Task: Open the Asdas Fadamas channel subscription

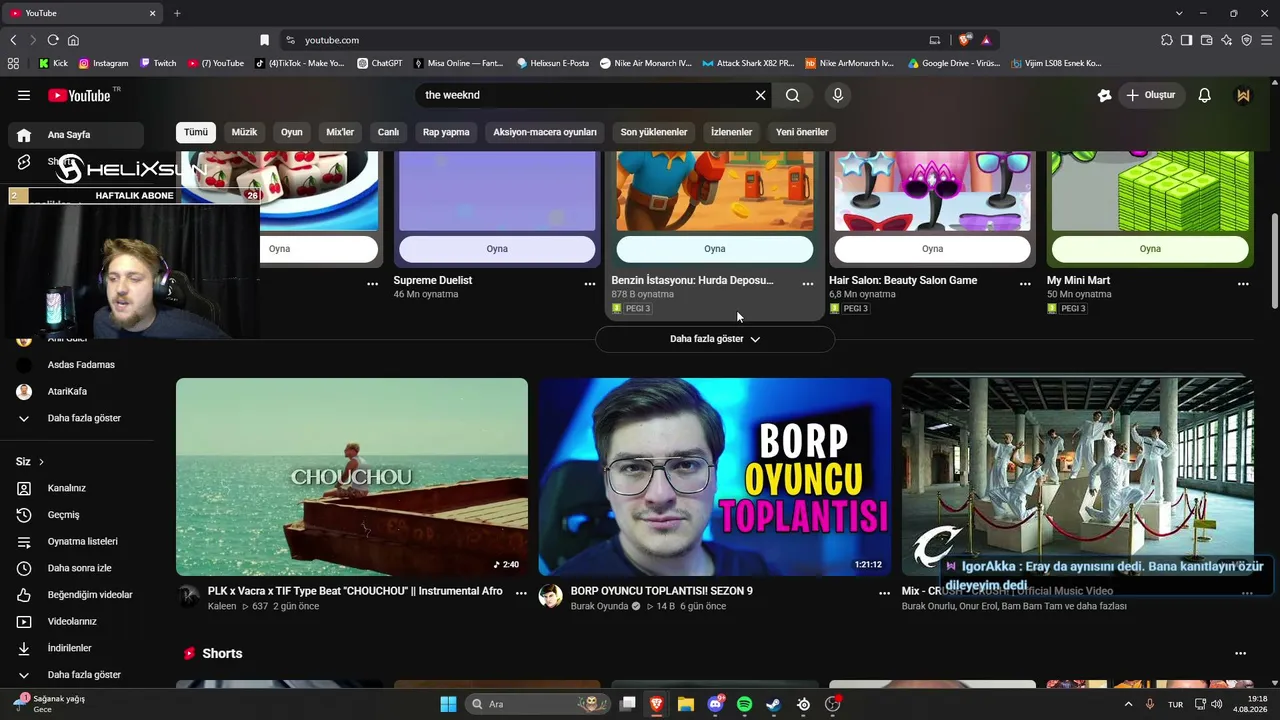Action: (x=76, y=365)
